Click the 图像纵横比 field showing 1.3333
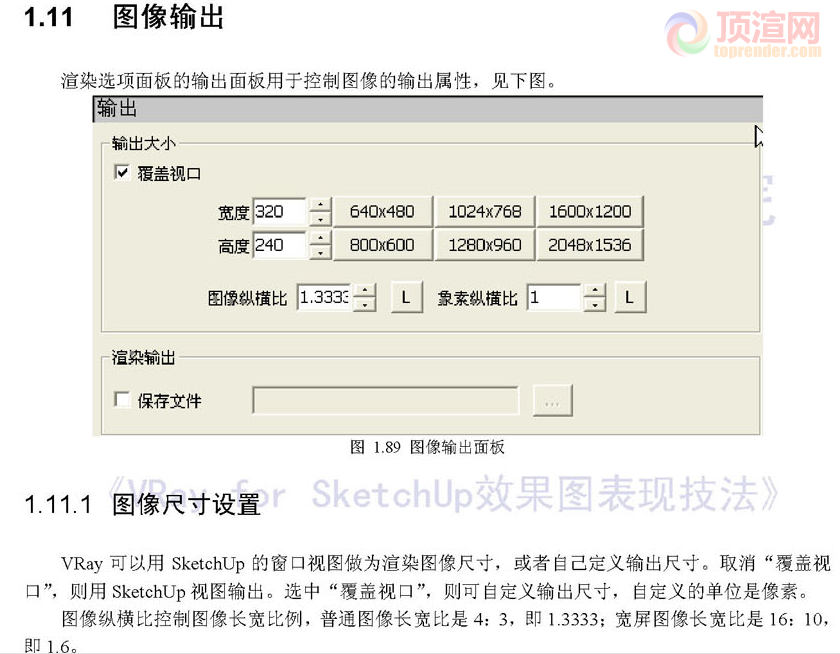840x654 pixels. (324, 297)
